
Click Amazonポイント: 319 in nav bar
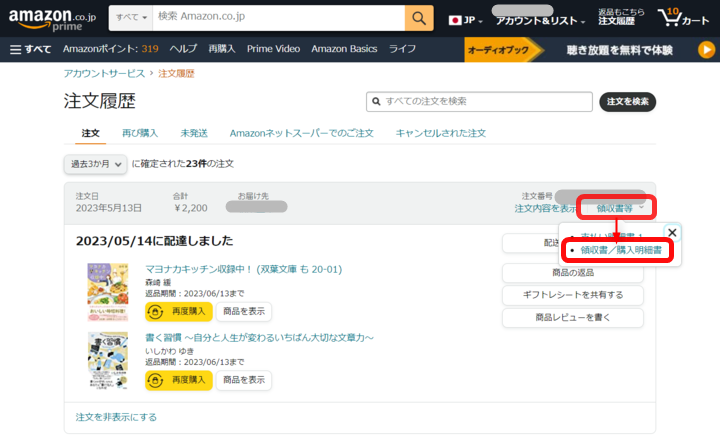pyautogui.click(x=111, y=49)
